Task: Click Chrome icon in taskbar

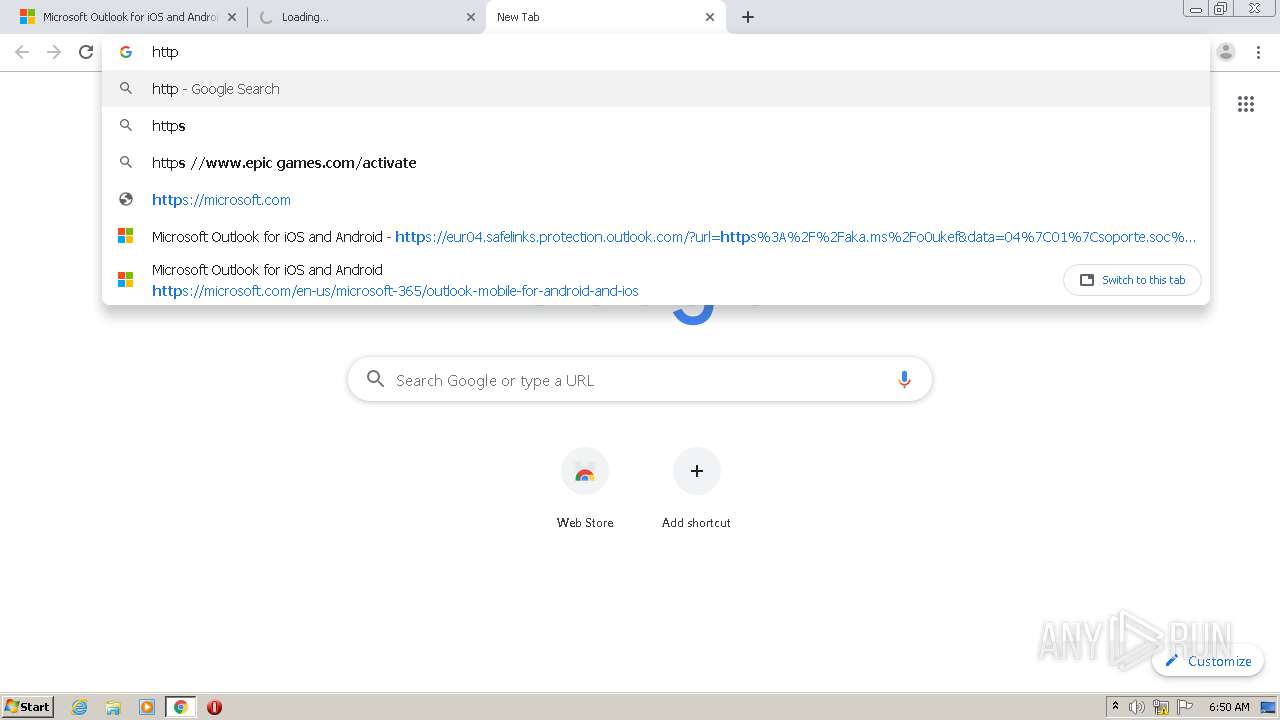Action: pos(180,707)
